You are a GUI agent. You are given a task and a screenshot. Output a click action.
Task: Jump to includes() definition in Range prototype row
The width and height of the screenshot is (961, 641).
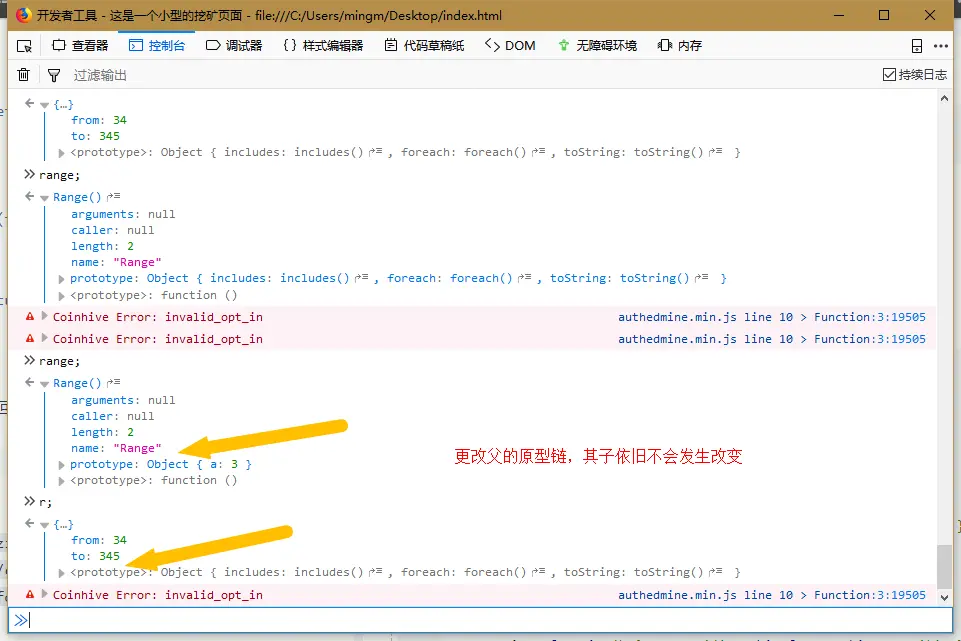click(x=361, y=278)
